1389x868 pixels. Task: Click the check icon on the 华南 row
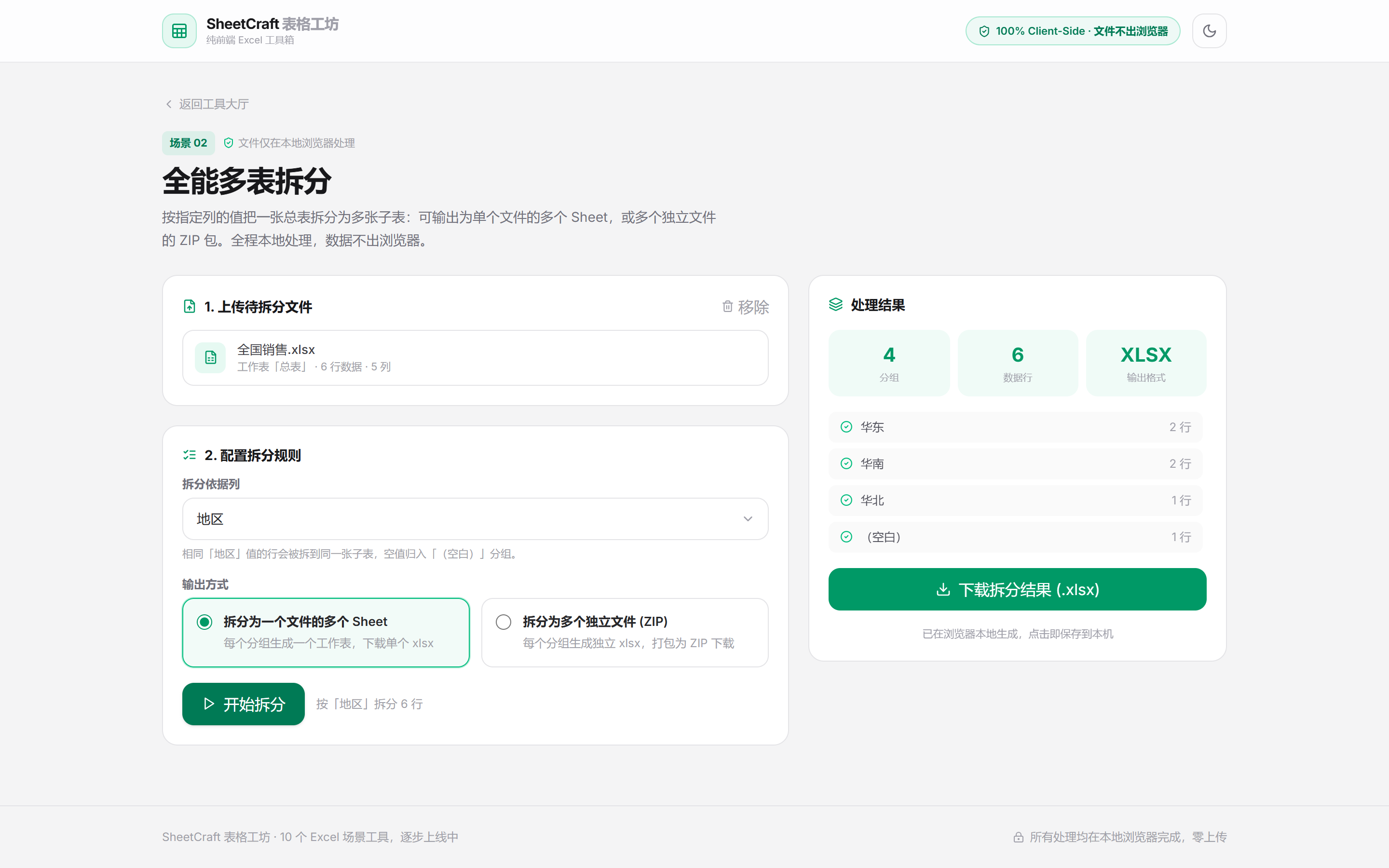tap(846, 463)
